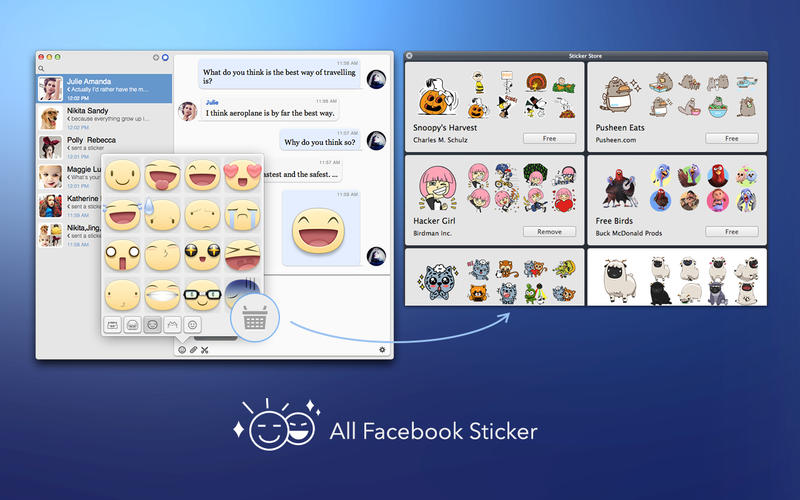800x500 pixels.
Task: Pick the heart-eyes sticker
Action: tap(242, 175)
